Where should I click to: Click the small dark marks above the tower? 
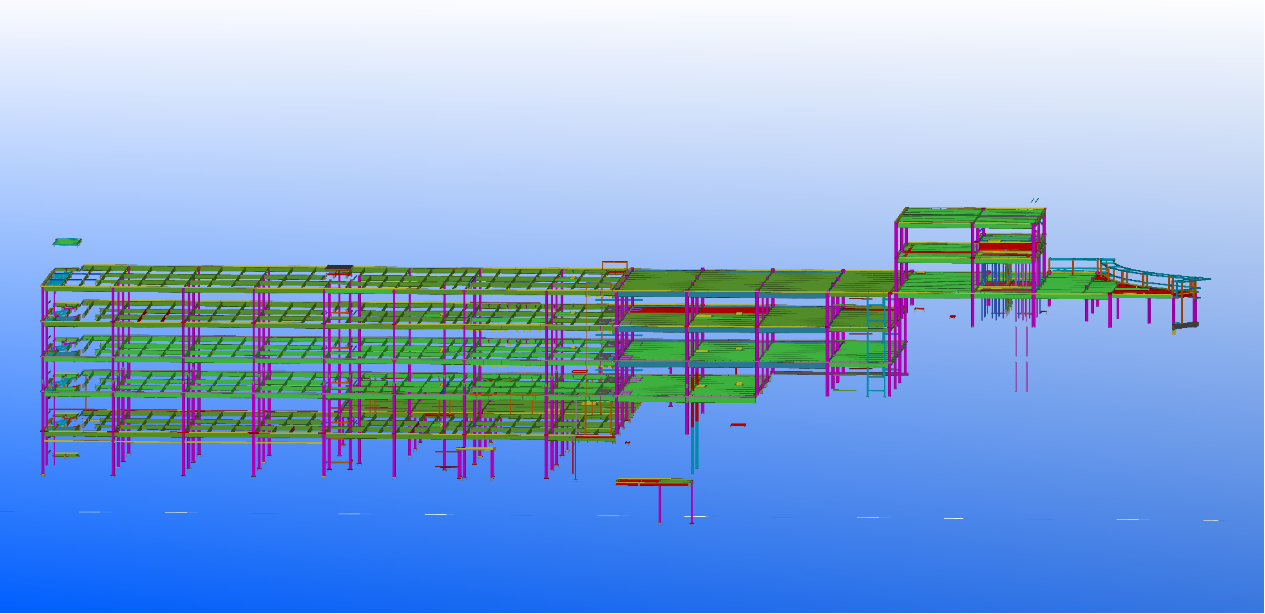[1034, 200]
